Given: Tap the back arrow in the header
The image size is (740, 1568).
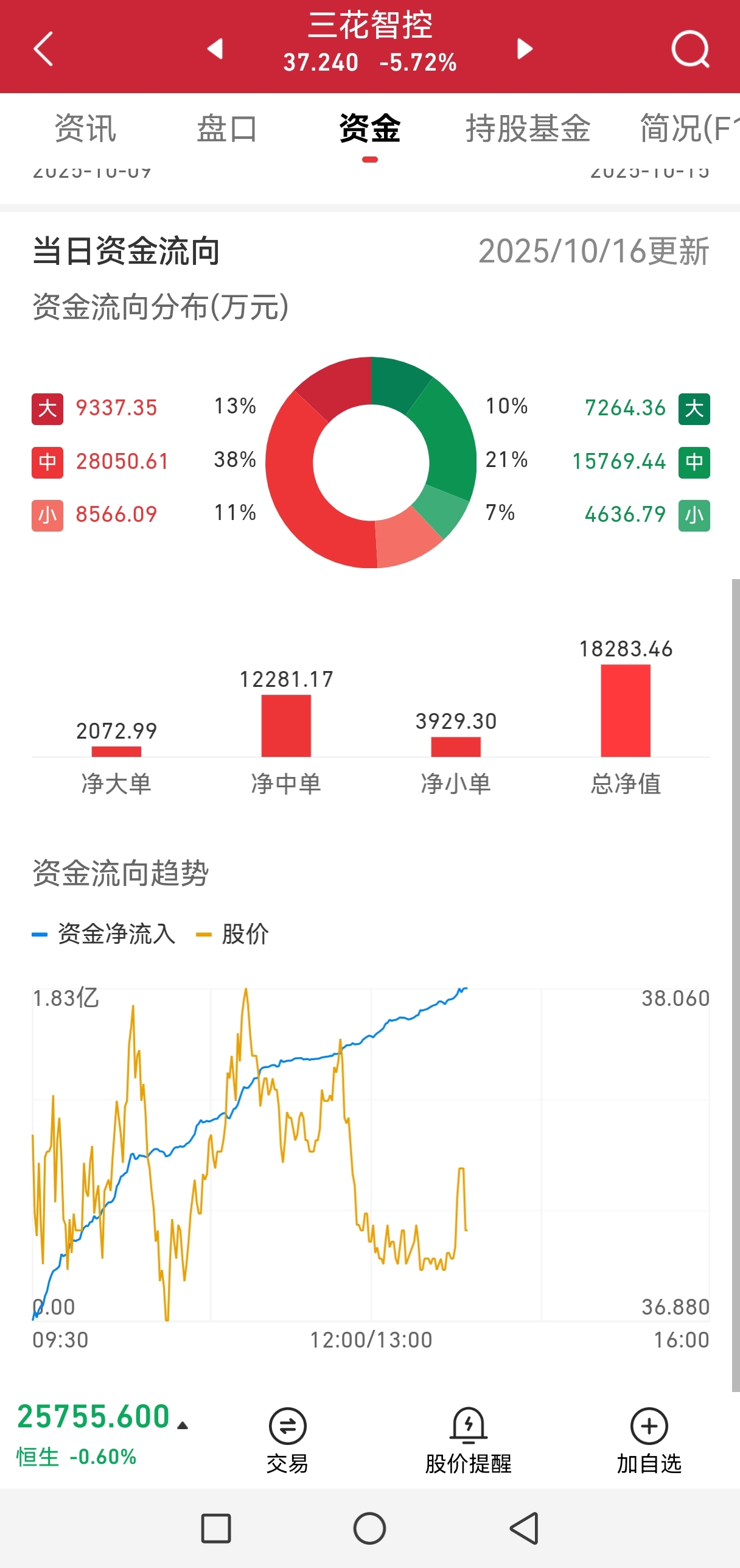Looking at the screenshot, I should point(43,49).
